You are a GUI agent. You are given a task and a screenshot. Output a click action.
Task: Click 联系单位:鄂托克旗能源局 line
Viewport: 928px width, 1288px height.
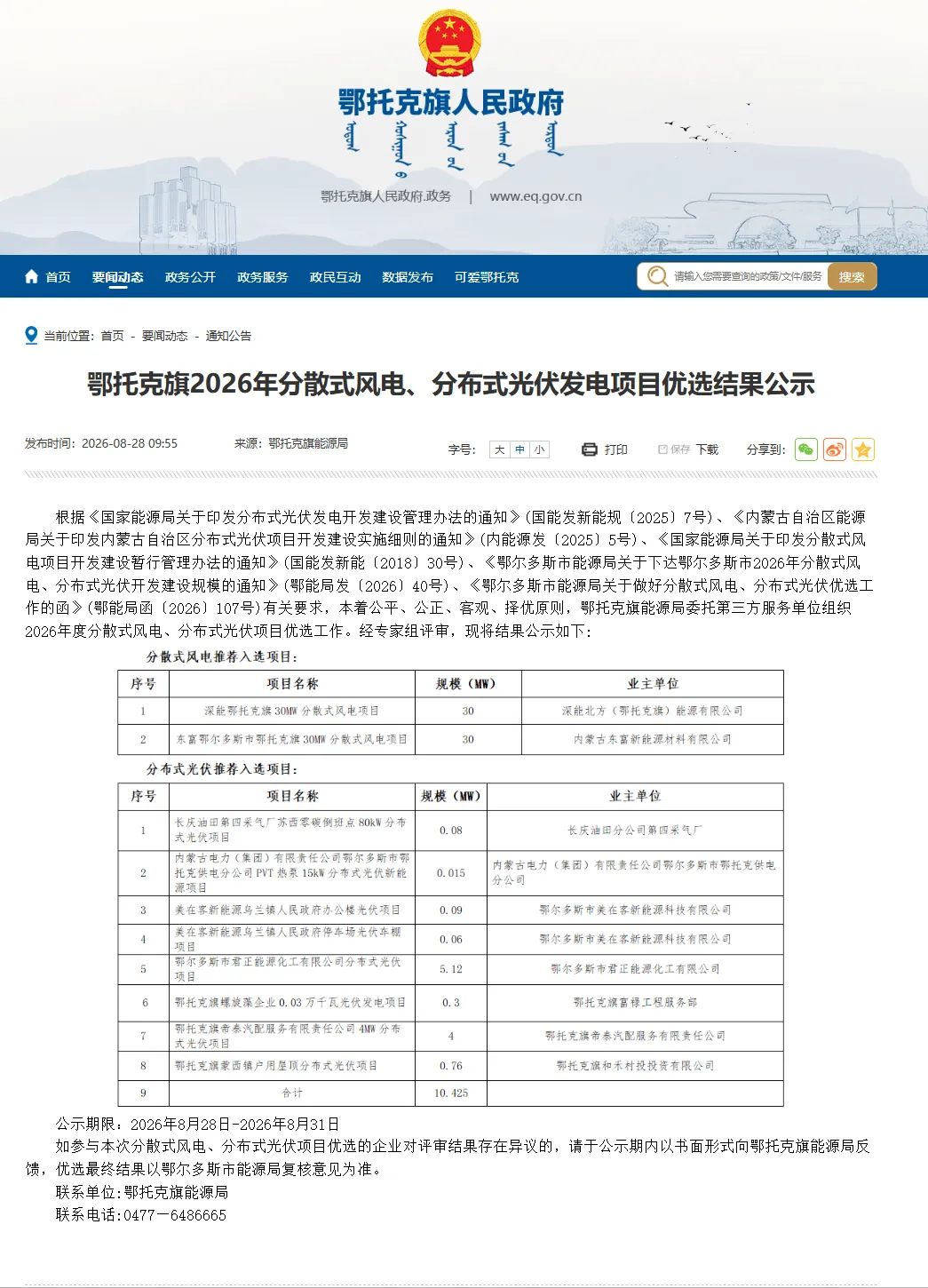[142, 1192]
